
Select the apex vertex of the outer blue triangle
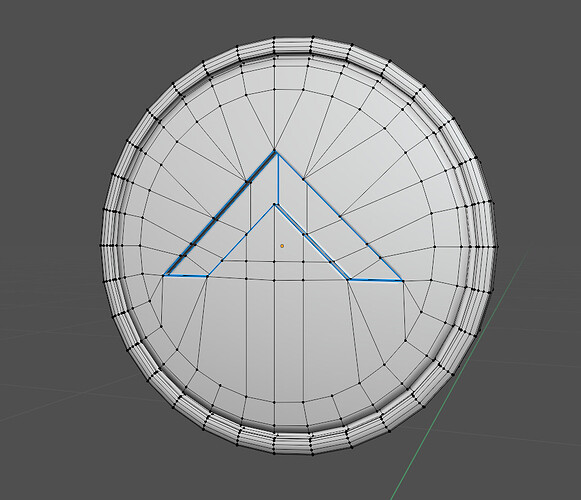(275, 151)
